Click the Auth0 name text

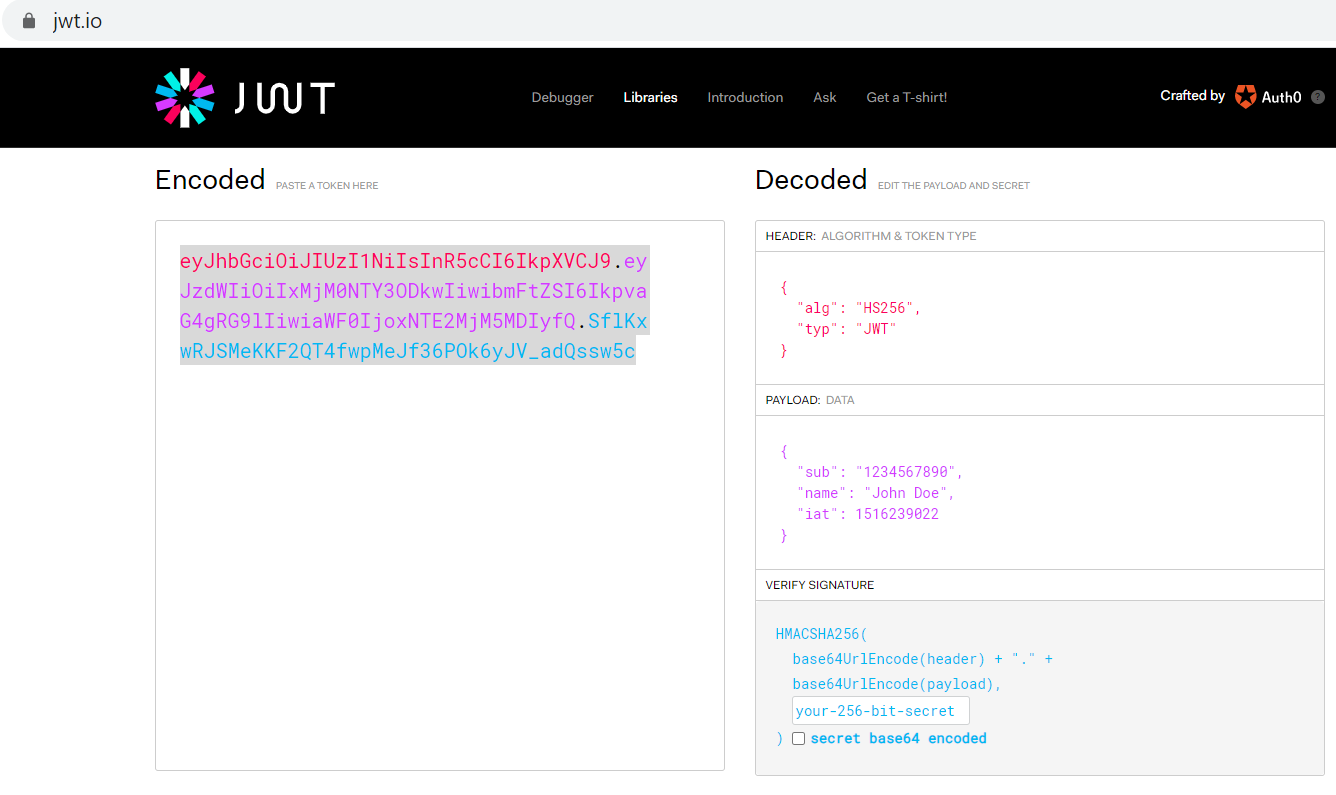[1281, 97]
